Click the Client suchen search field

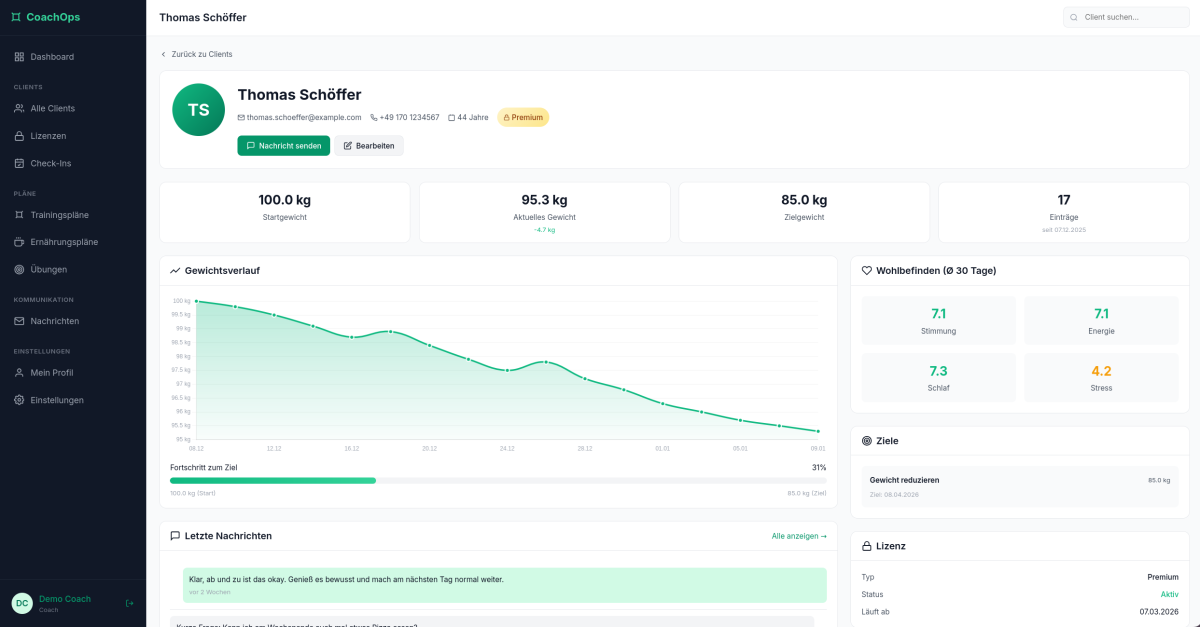pyautogui.click(x=1126, y=17)
